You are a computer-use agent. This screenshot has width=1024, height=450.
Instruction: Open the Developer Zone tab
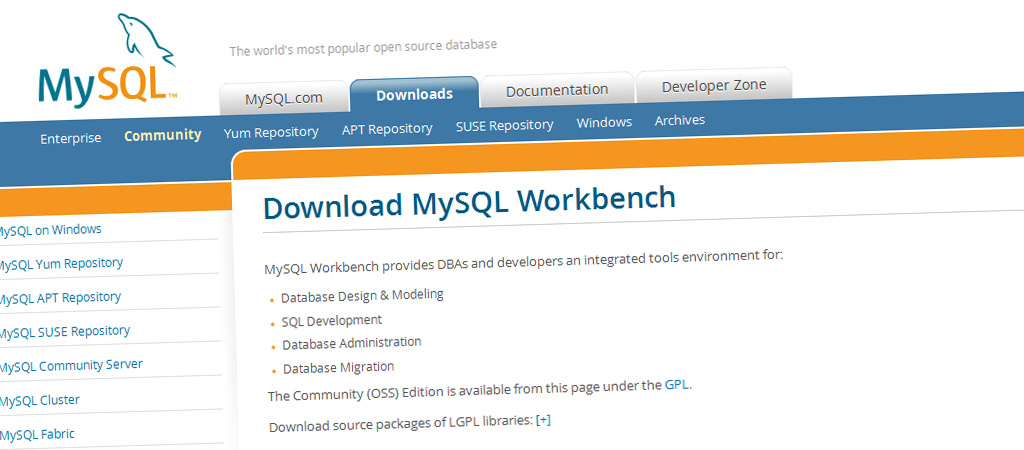713,86
